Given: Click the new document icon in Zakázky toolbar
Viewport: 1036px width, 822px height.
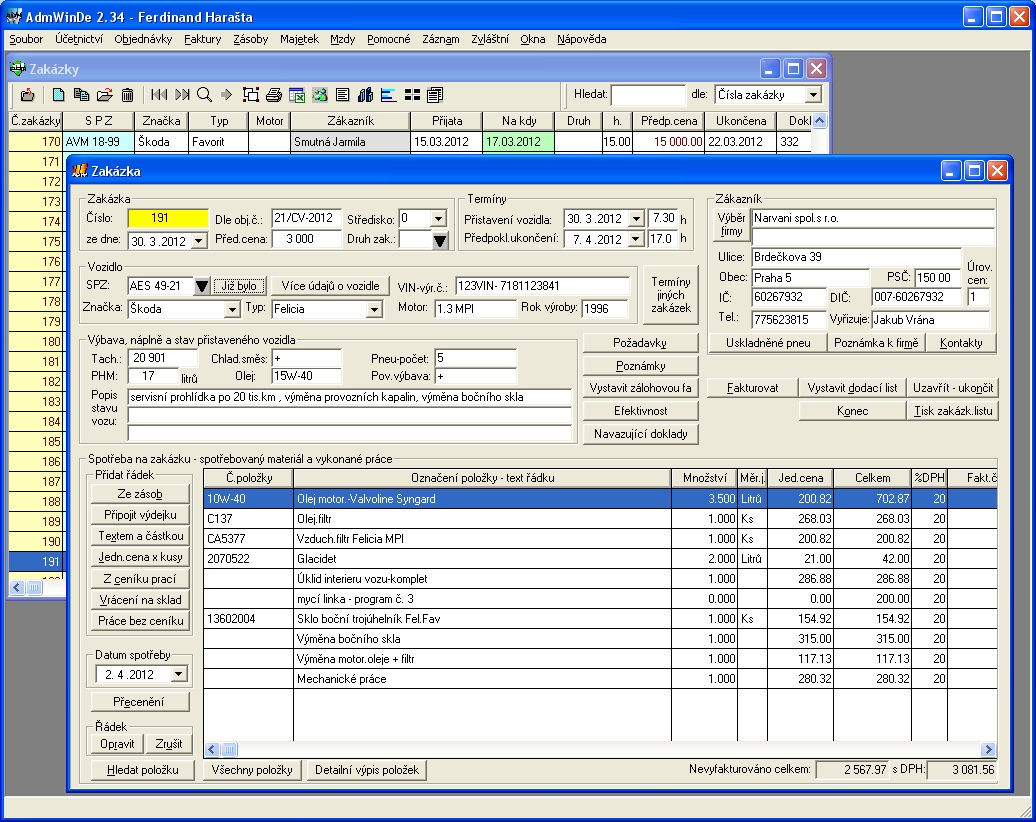Looking at the screenshot, I should 59,95.
